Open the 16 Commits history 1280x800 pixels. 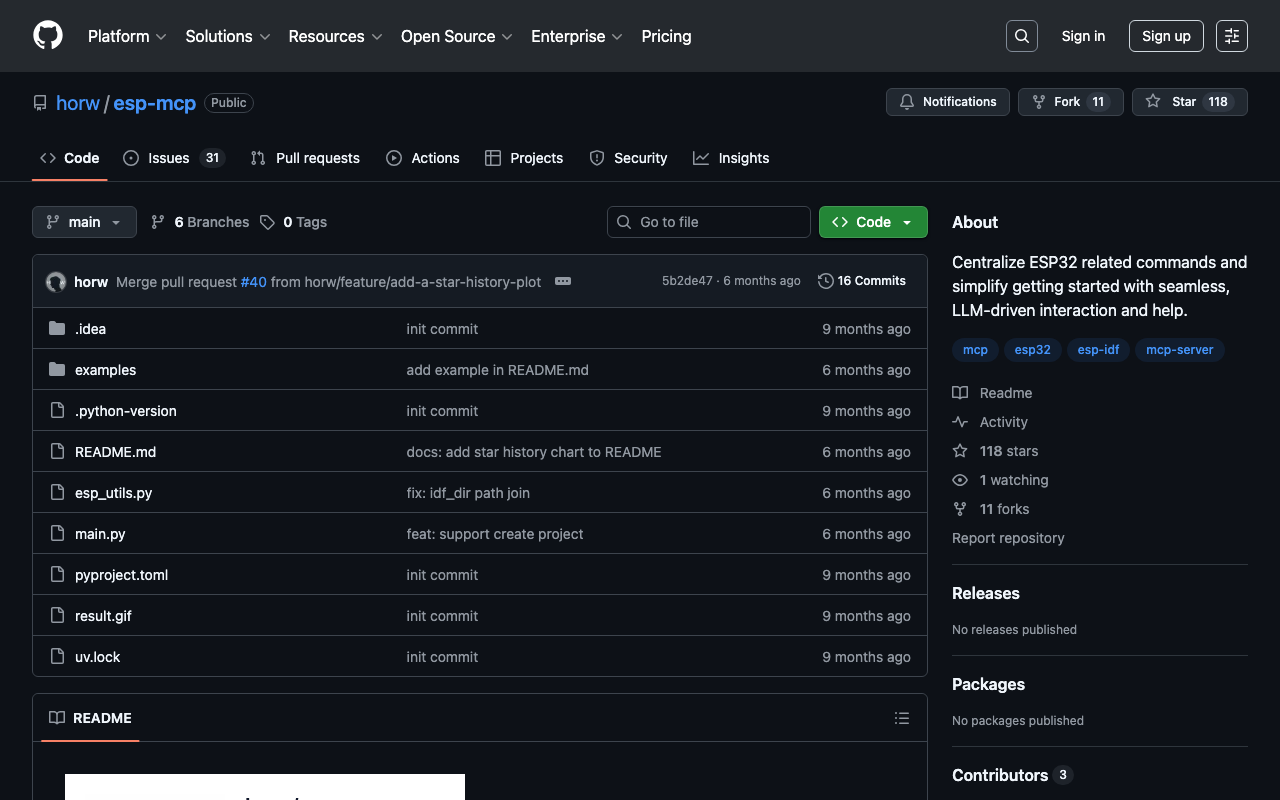[x=861, y=281]
